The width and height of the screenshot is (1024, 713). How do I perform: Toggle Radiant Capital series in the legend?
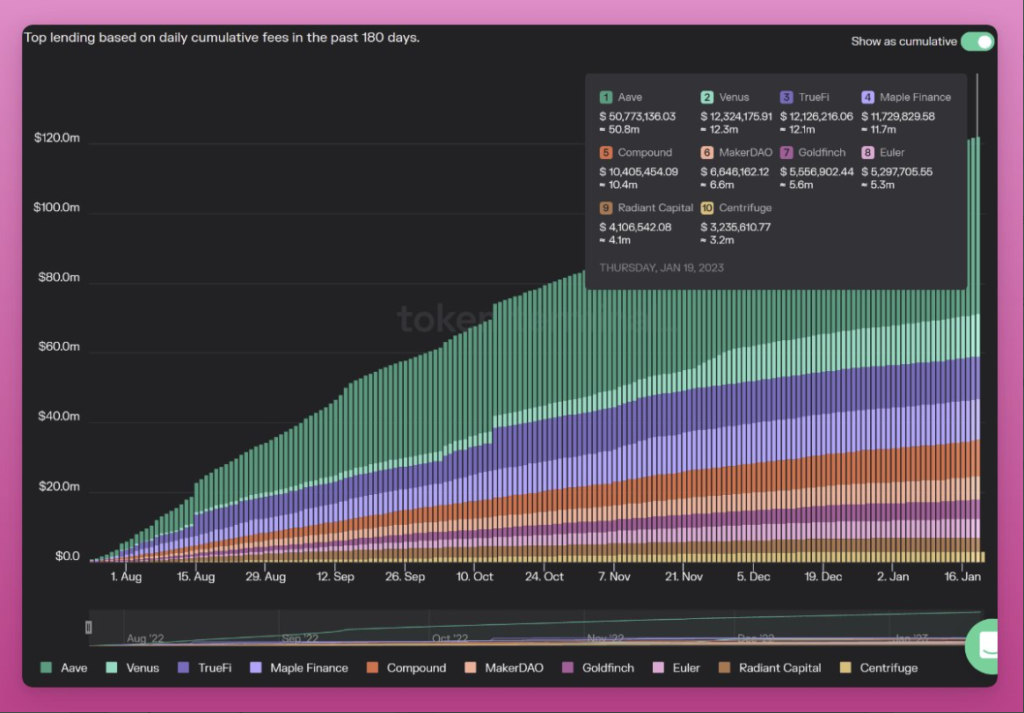(769, 668)
